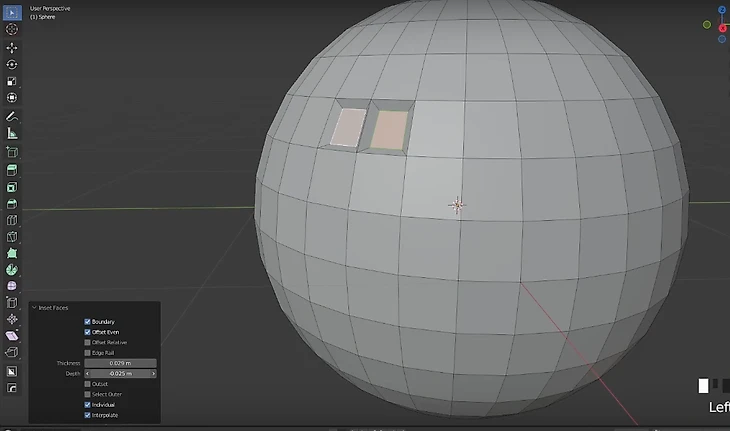Image resolution: width=730 pixels, height=431 pixels.
Task: Collapse the Inset Faces panel
Action: click(34, 308)
